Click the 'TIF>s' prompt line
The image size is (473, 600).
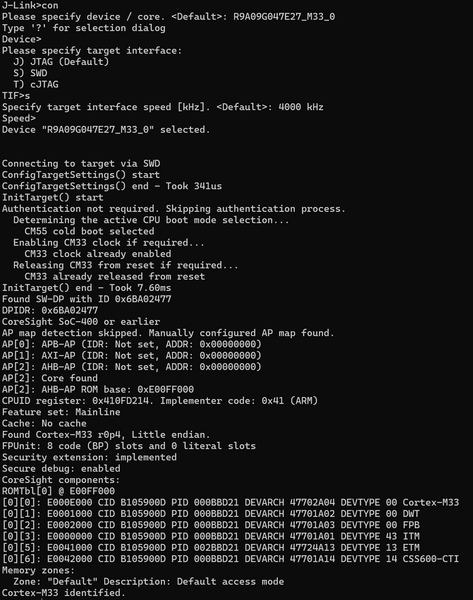pos(16,96)
